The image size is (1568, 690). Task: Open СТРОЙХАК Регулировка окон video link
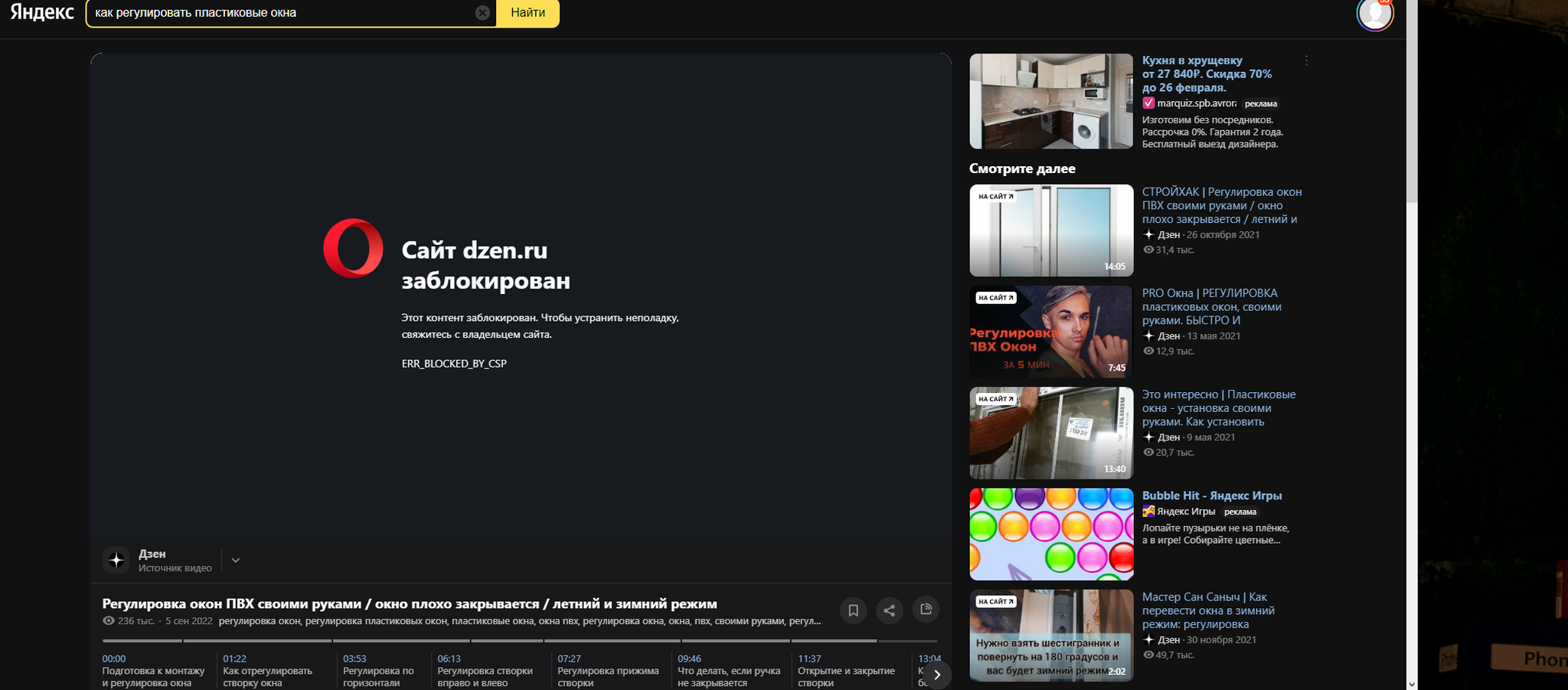click(1222, 205)
